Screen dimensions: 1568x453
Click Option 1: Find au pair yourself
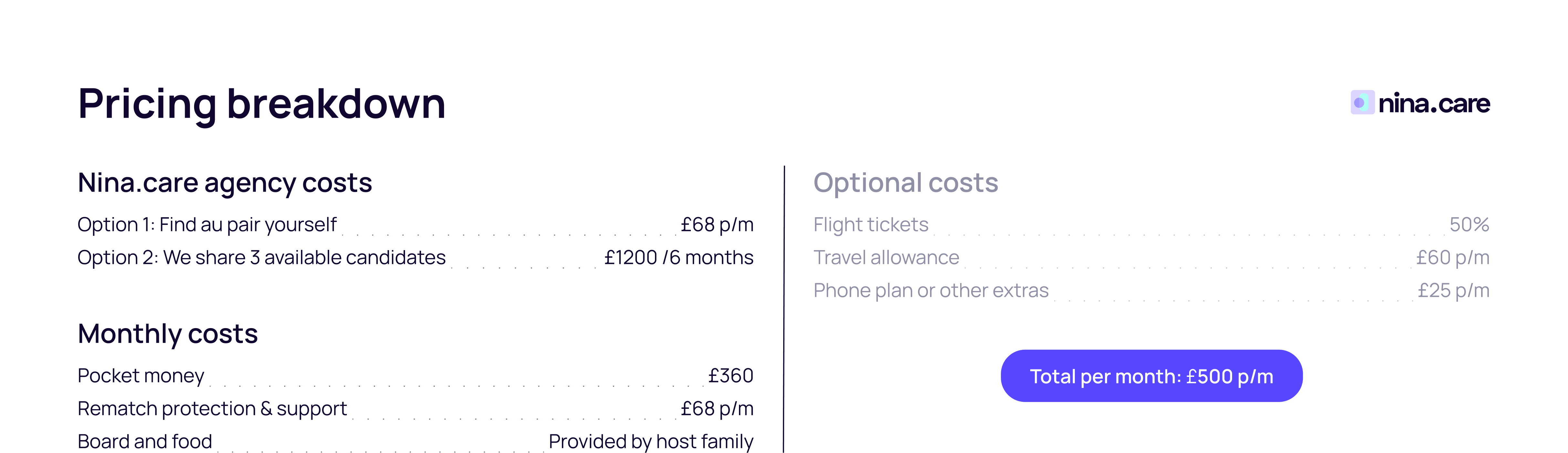(207, 225)
